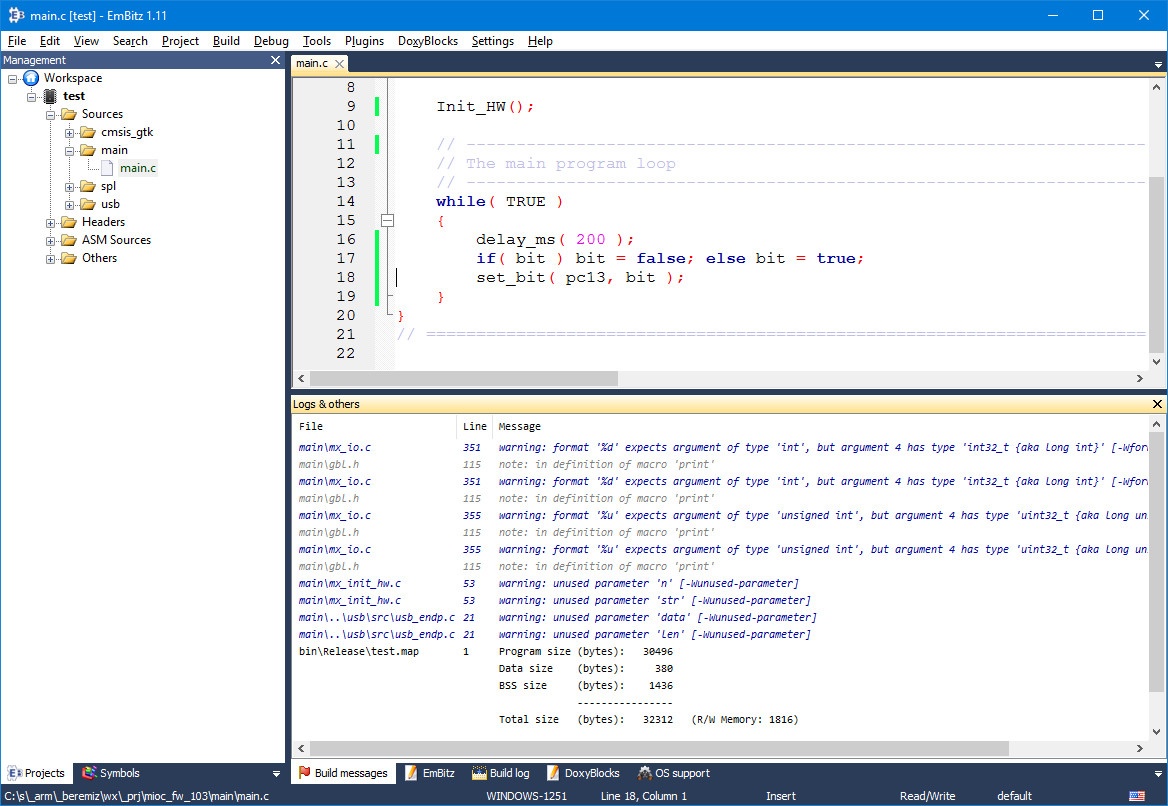This screenshot has width=1168, height=806.
Task: Collapse the code fold at line 15
Action: tap(388, 220)
